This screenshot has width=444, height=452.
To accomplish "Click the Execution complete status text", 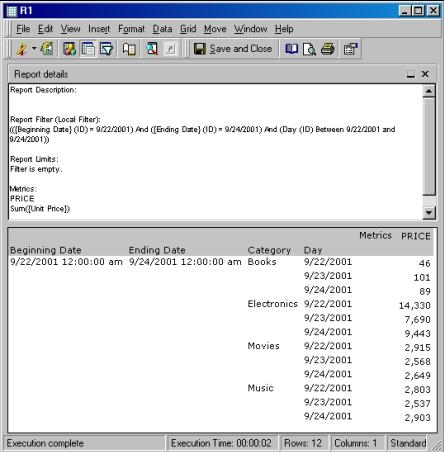I will tap(45, 443).
